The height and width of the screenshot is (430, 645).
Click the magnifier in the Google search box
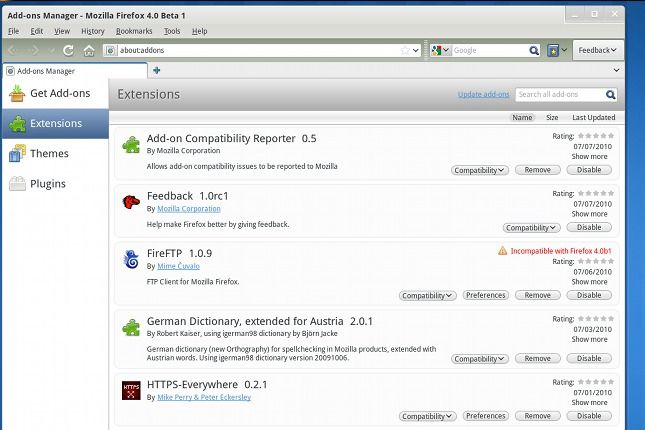pyautogui.click(x=534, y=50)
